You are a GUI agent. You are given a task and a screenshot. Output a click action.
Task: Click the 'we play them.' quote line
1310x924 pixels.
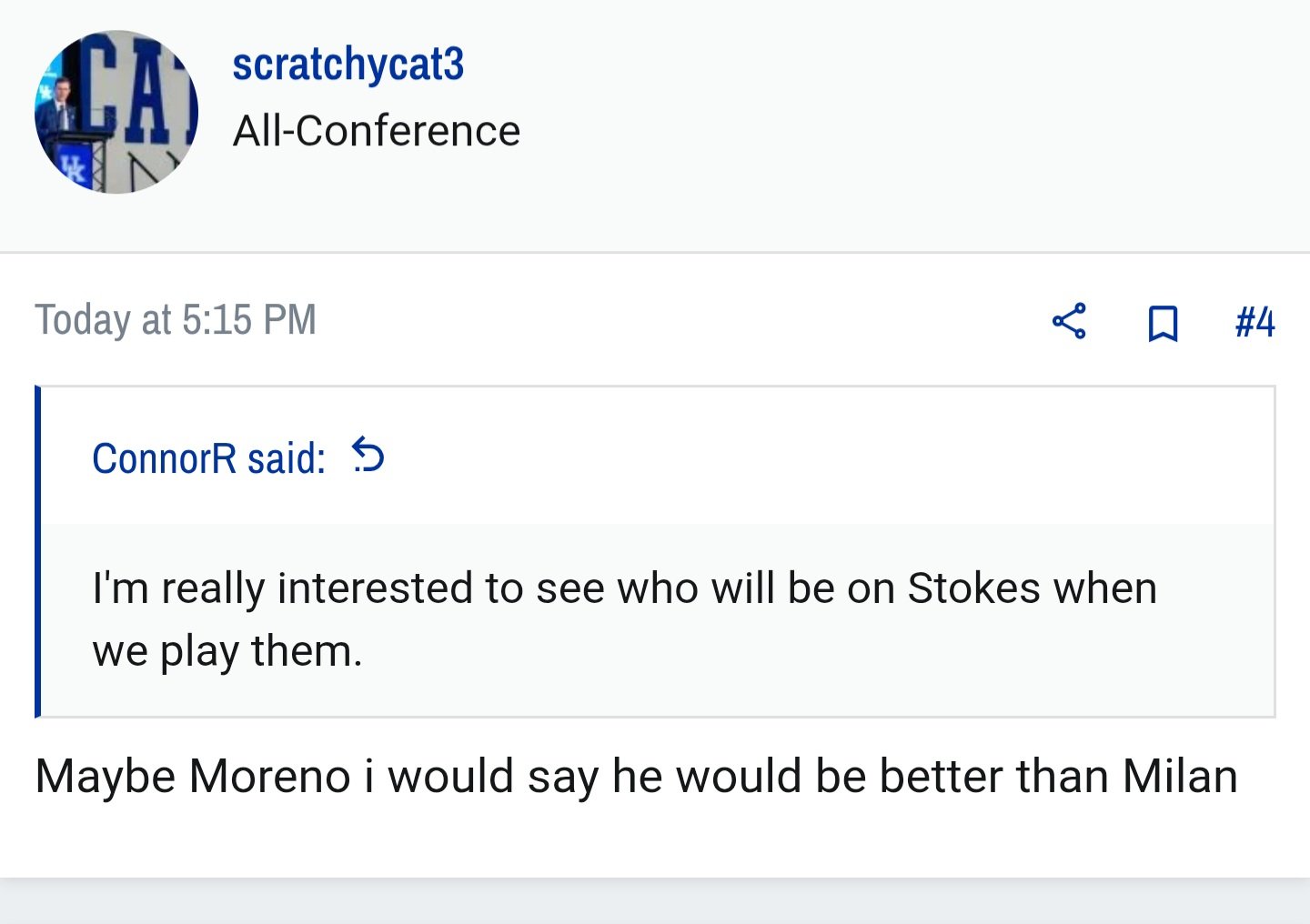pyautogui.click(x=227, y=651)
